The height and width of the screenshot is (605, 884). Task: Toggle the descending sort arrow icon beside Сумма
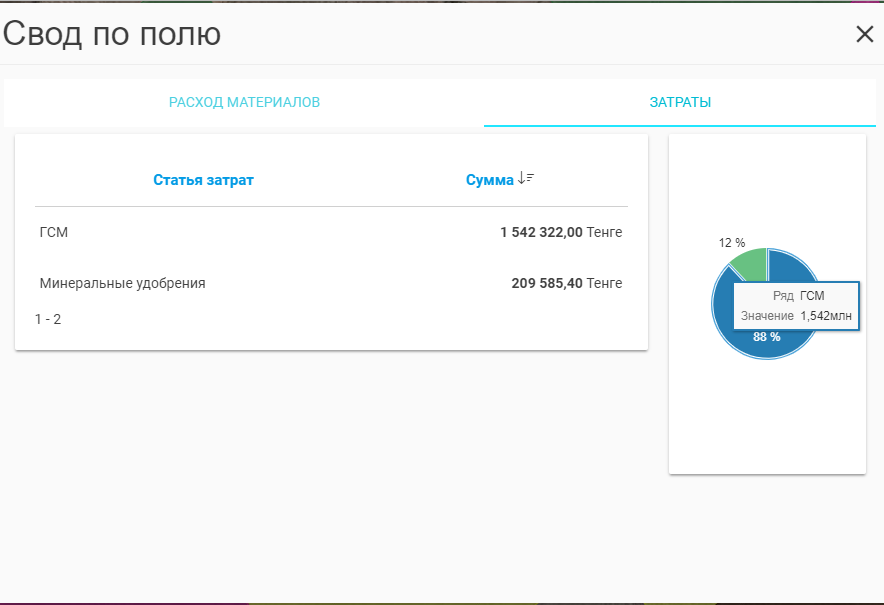pos(526,179)
